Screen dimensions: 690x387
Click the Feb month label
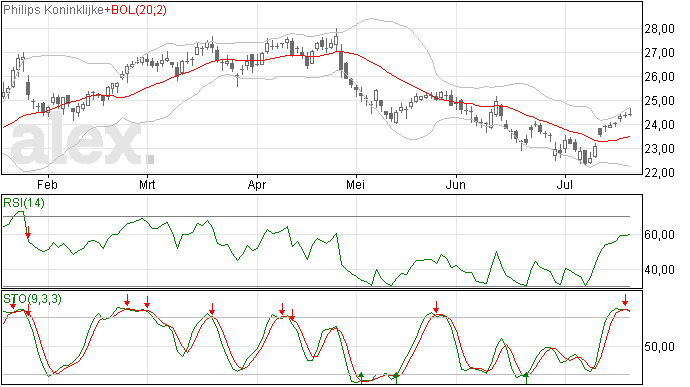click(47, 184)
